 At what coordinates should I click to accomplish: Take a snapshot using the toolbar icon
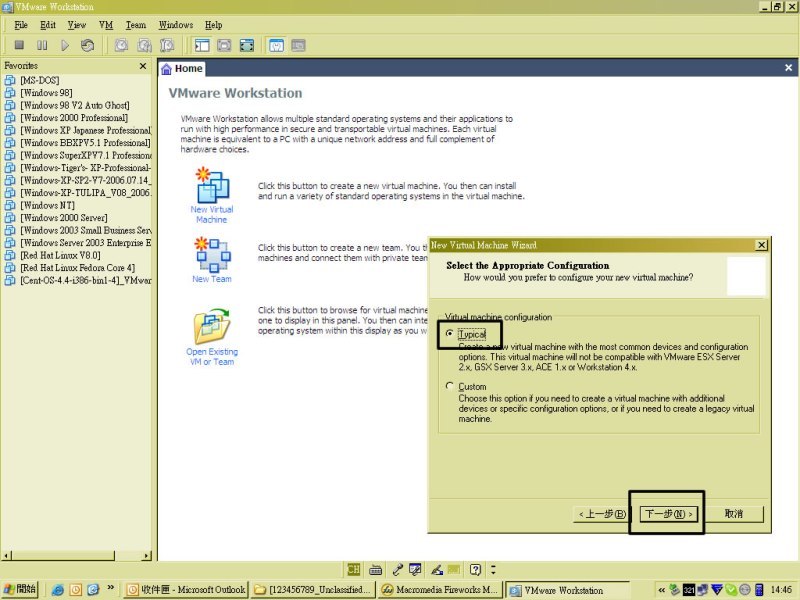point(121,45)
